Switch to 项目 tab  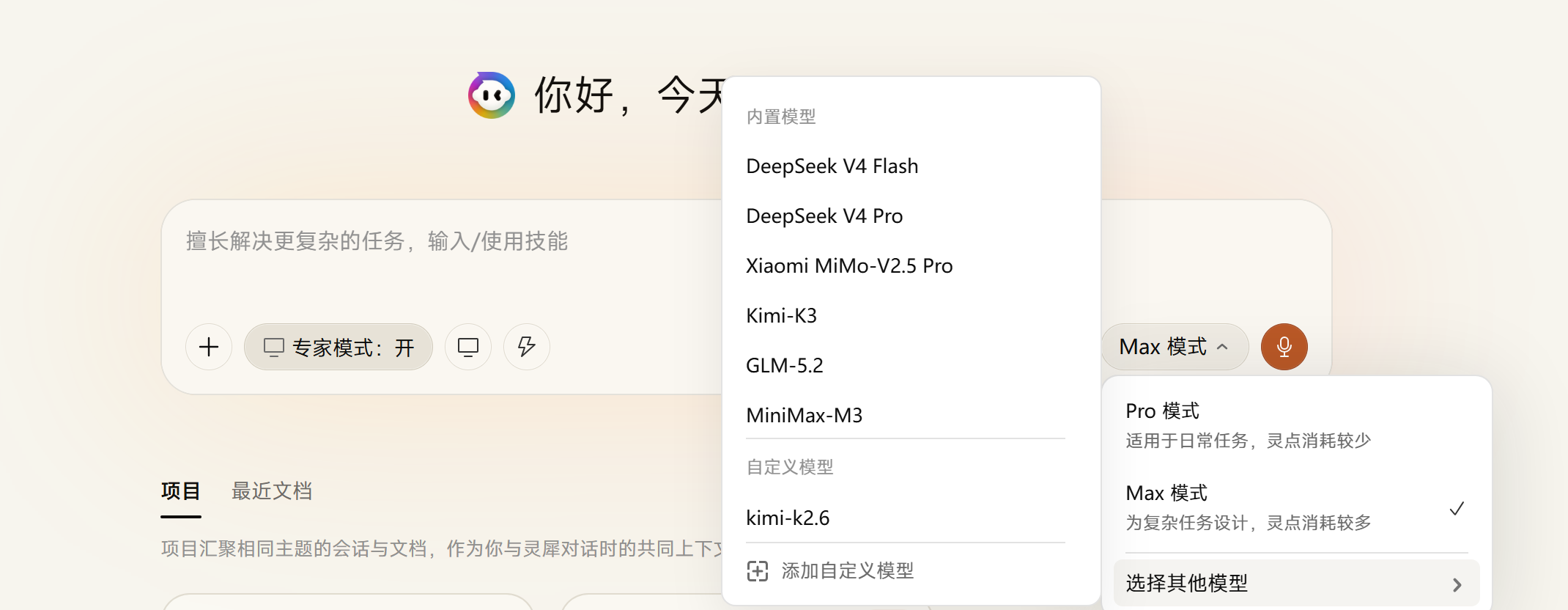(181, 491)
